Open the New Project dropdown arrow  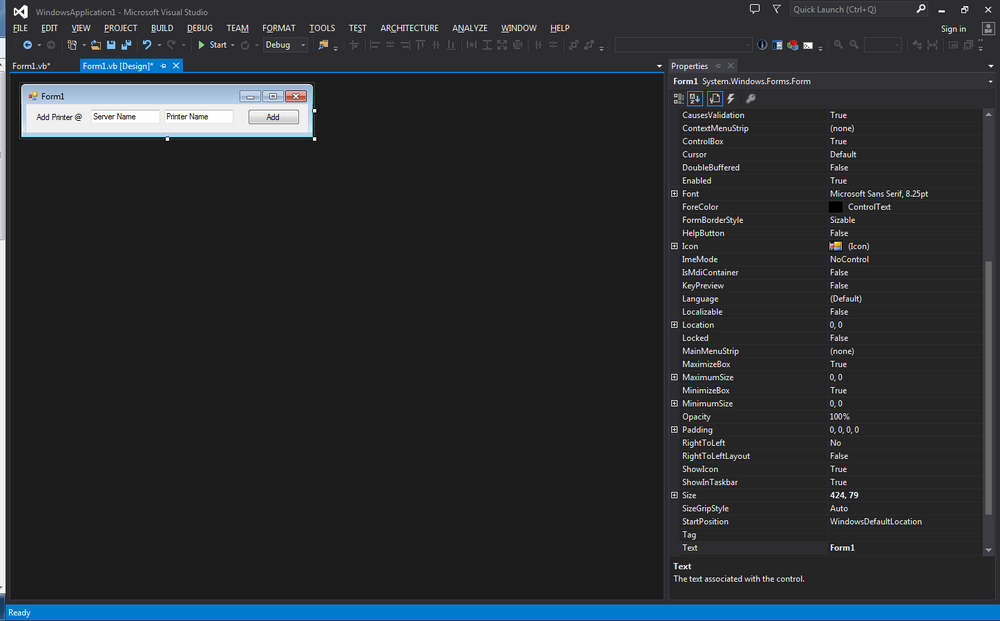pyautogui.click(x=84, y=45)
